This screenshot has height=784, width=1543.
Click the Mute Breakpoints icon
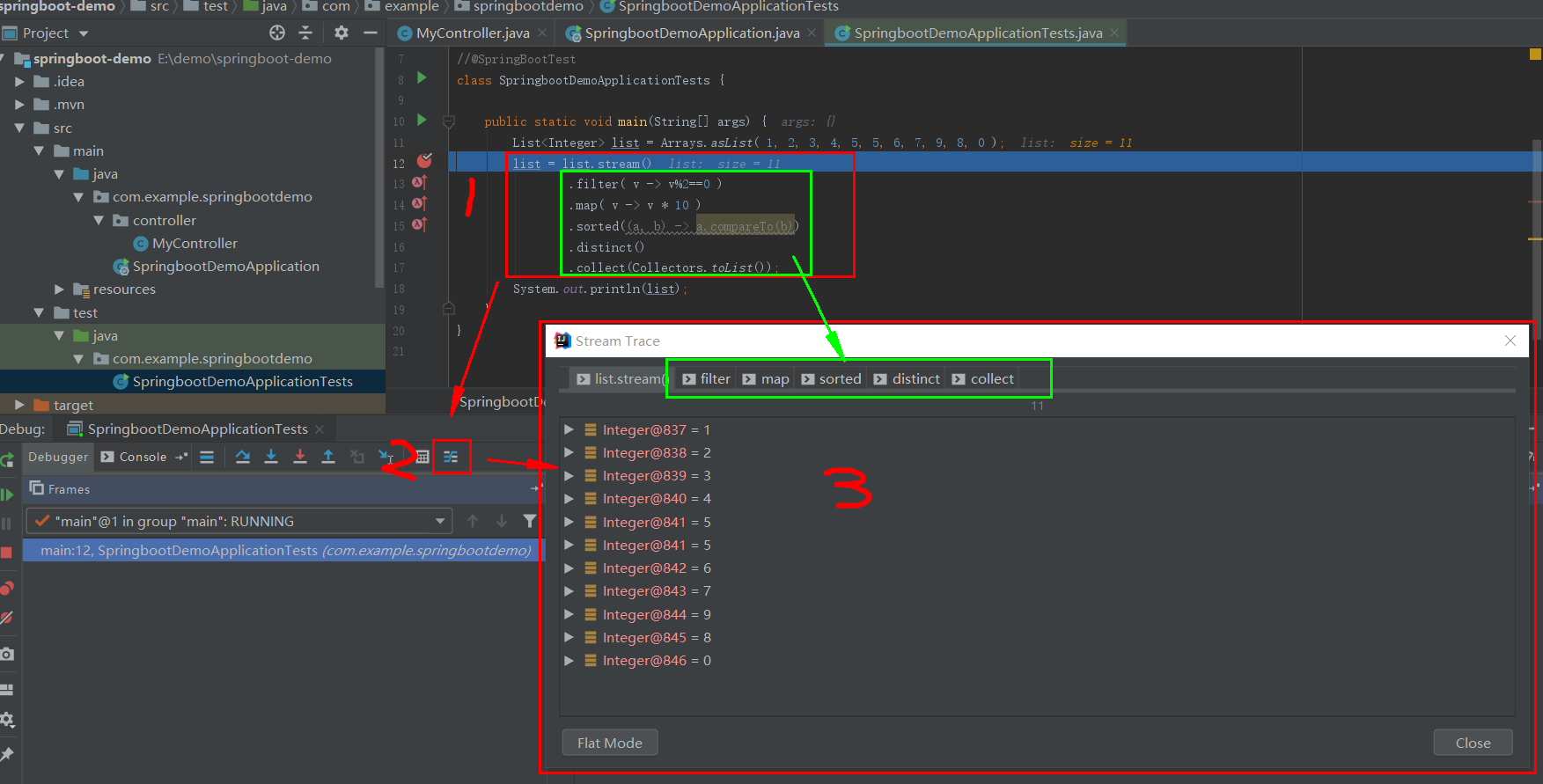click(6, 618)
